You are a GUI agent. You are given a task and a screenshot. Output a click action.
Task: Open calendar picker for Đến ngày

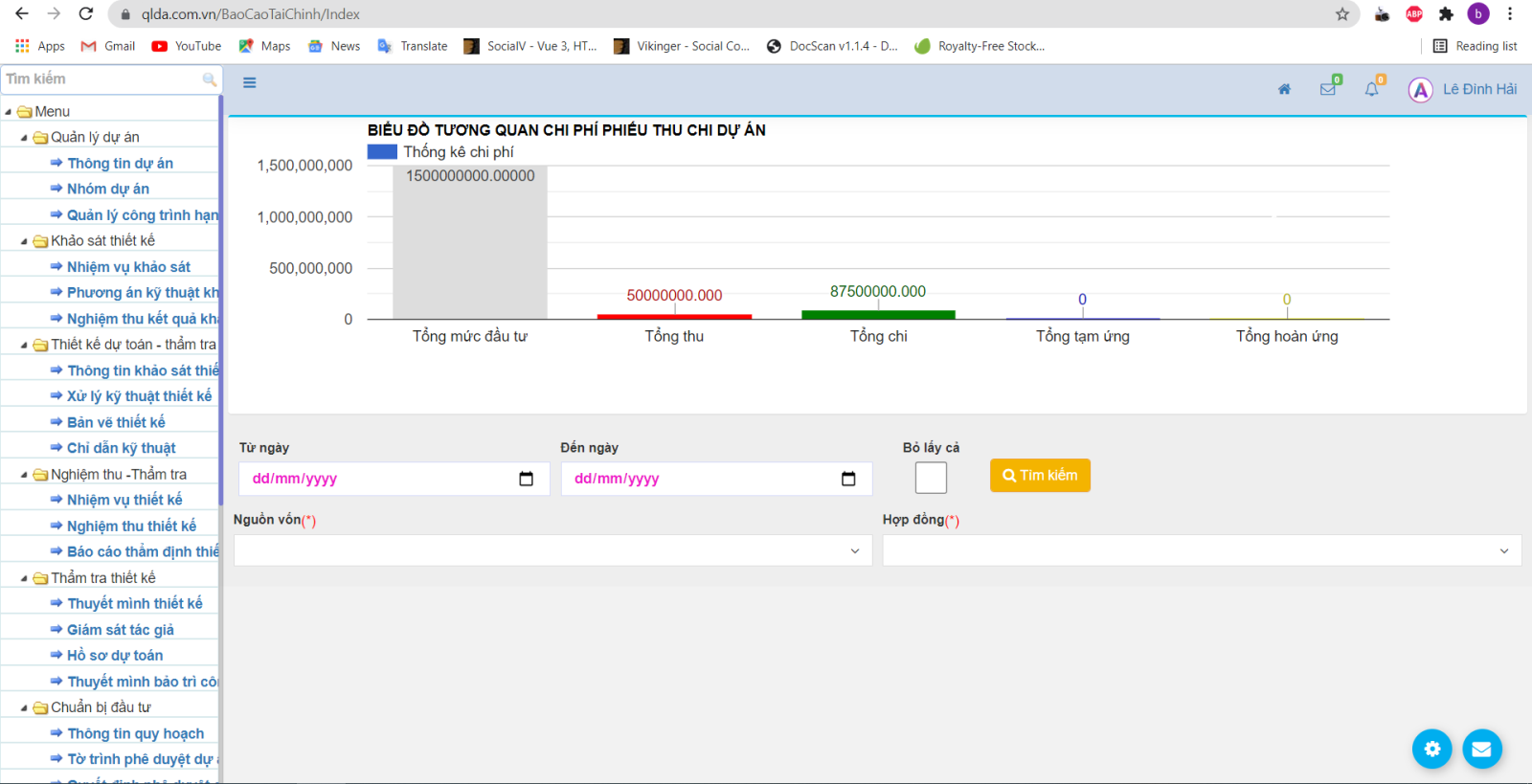pos(848,479)
